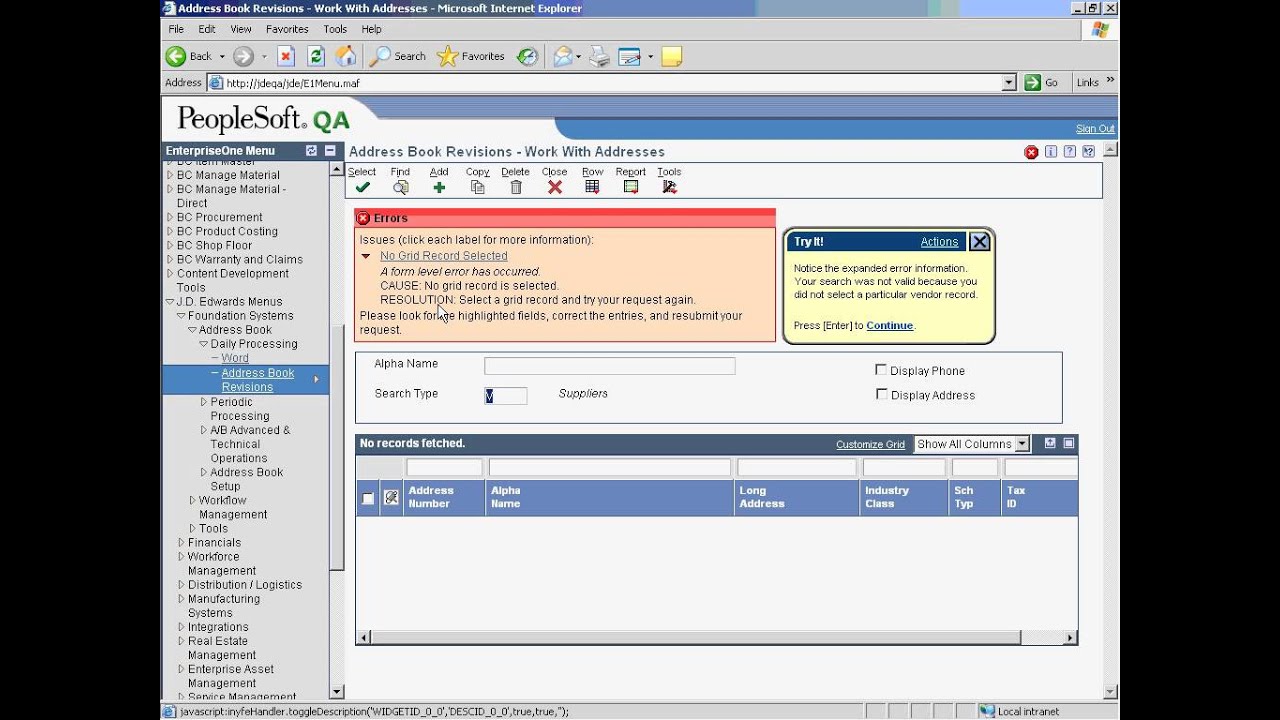The height and width of the screenshot is (720, 1280).
Task: Expand the Financials tree node
Action: (181, 542)
